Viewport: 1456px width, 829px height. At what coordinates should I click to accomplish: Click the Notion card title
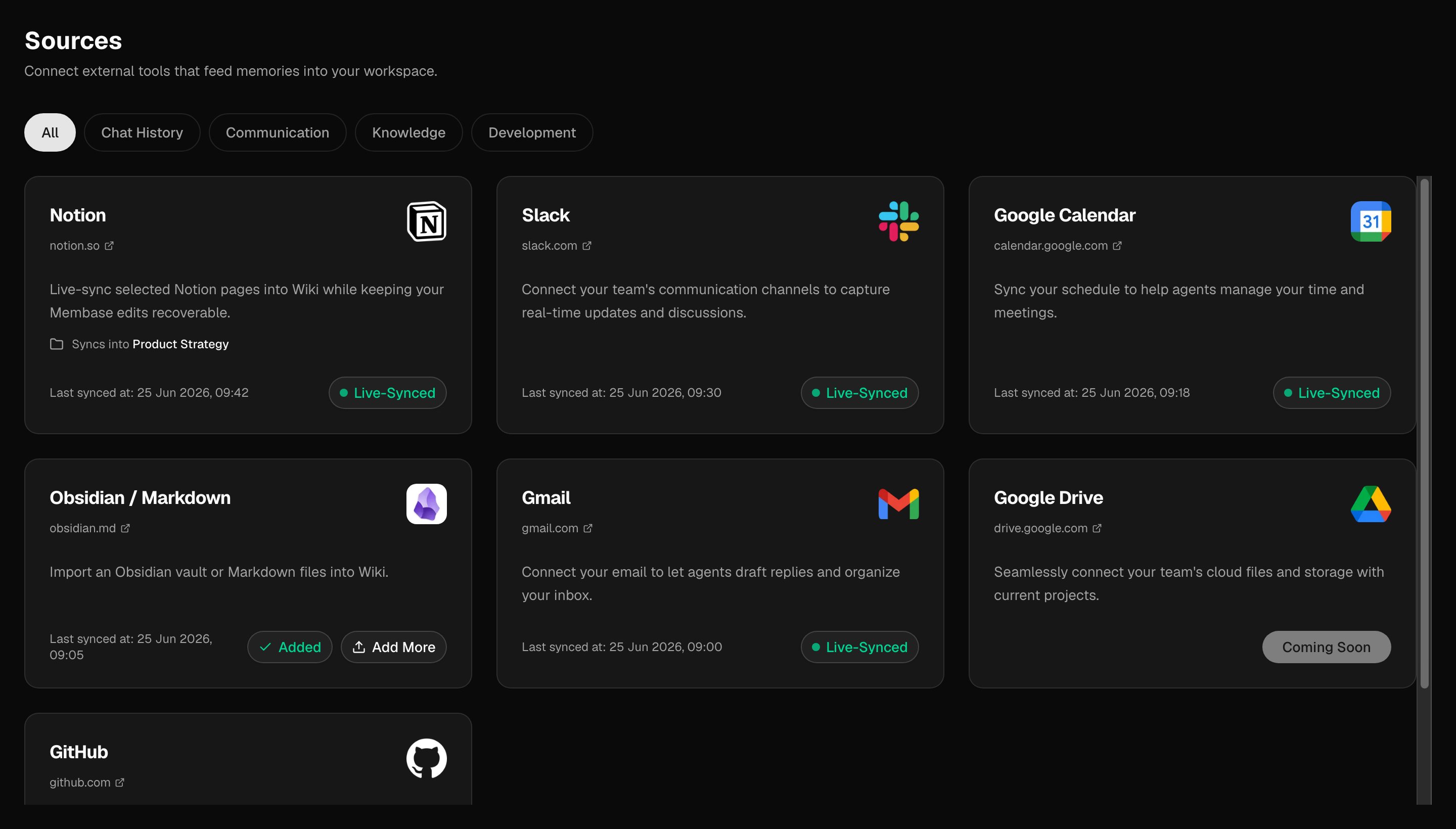coord(77,215)
